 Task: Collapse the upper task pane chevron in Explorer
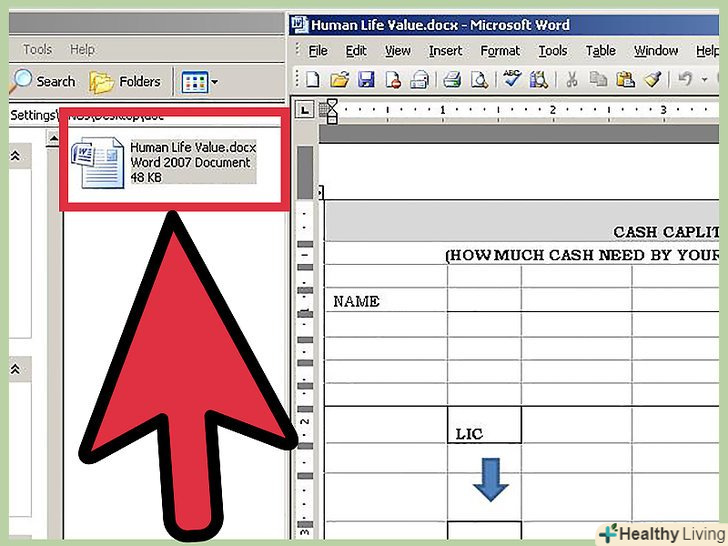coord(15,156)
